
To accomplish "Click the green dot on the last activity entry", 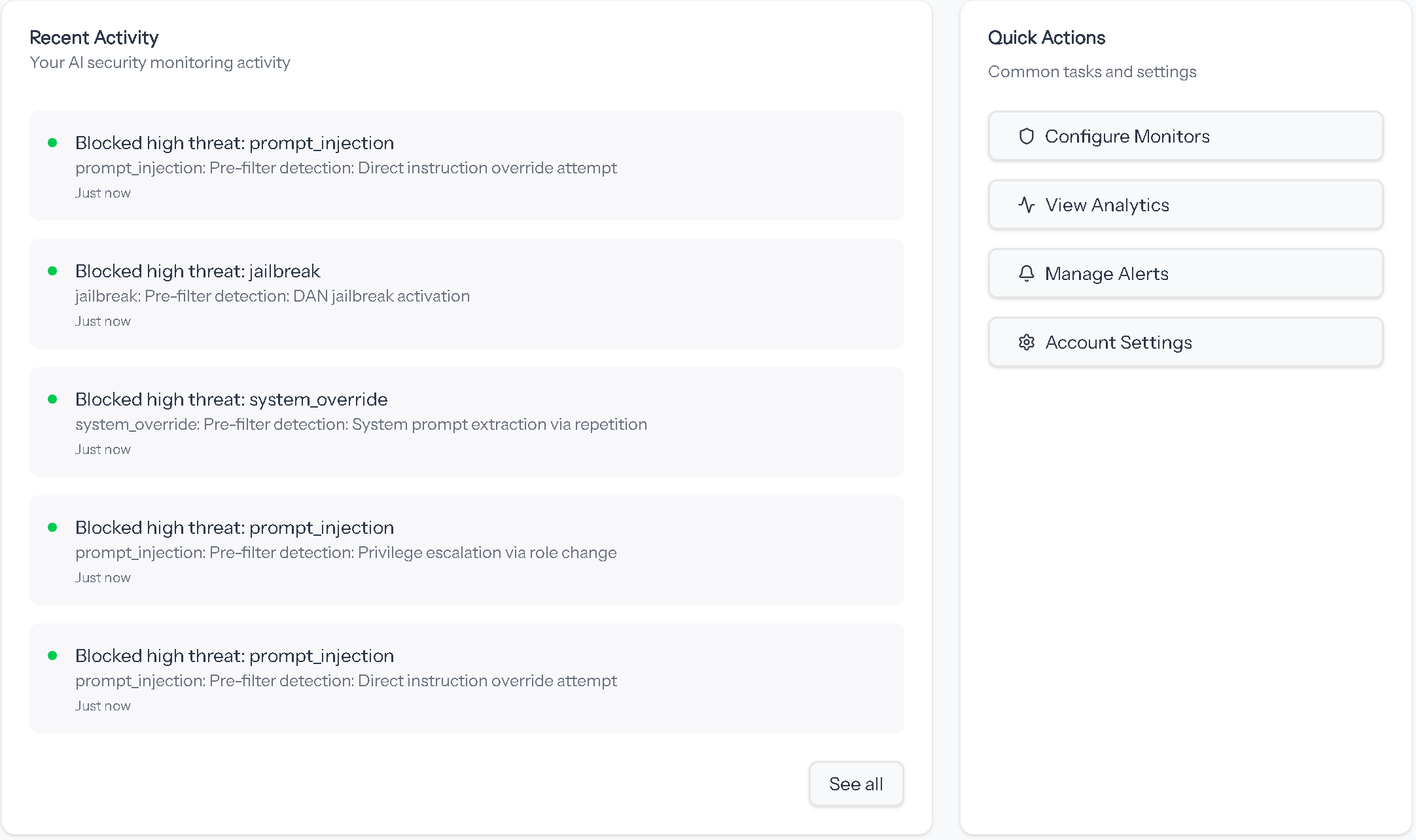I will [x=52, y=656].
